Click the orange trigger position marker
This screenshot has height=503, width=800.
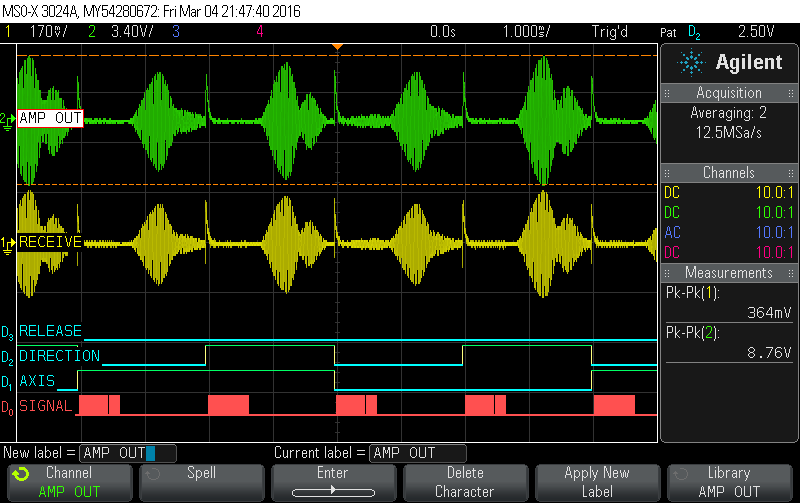tap(338, 47)
